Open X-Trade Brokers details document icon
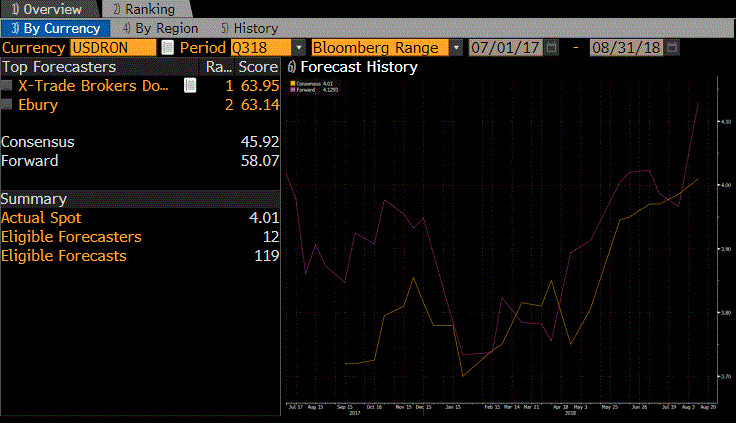This screenshot has height=423, width=736. coord(190,85)
